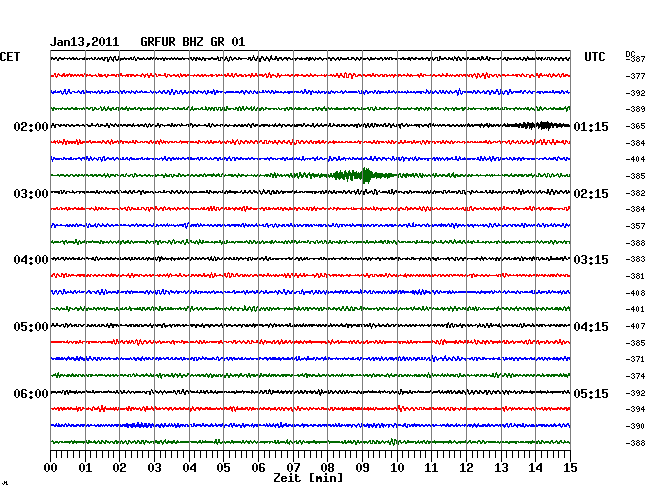This screenshot has height=494, width=650.
Task: Click the DC offset value -357
Action: coord(635,226)
